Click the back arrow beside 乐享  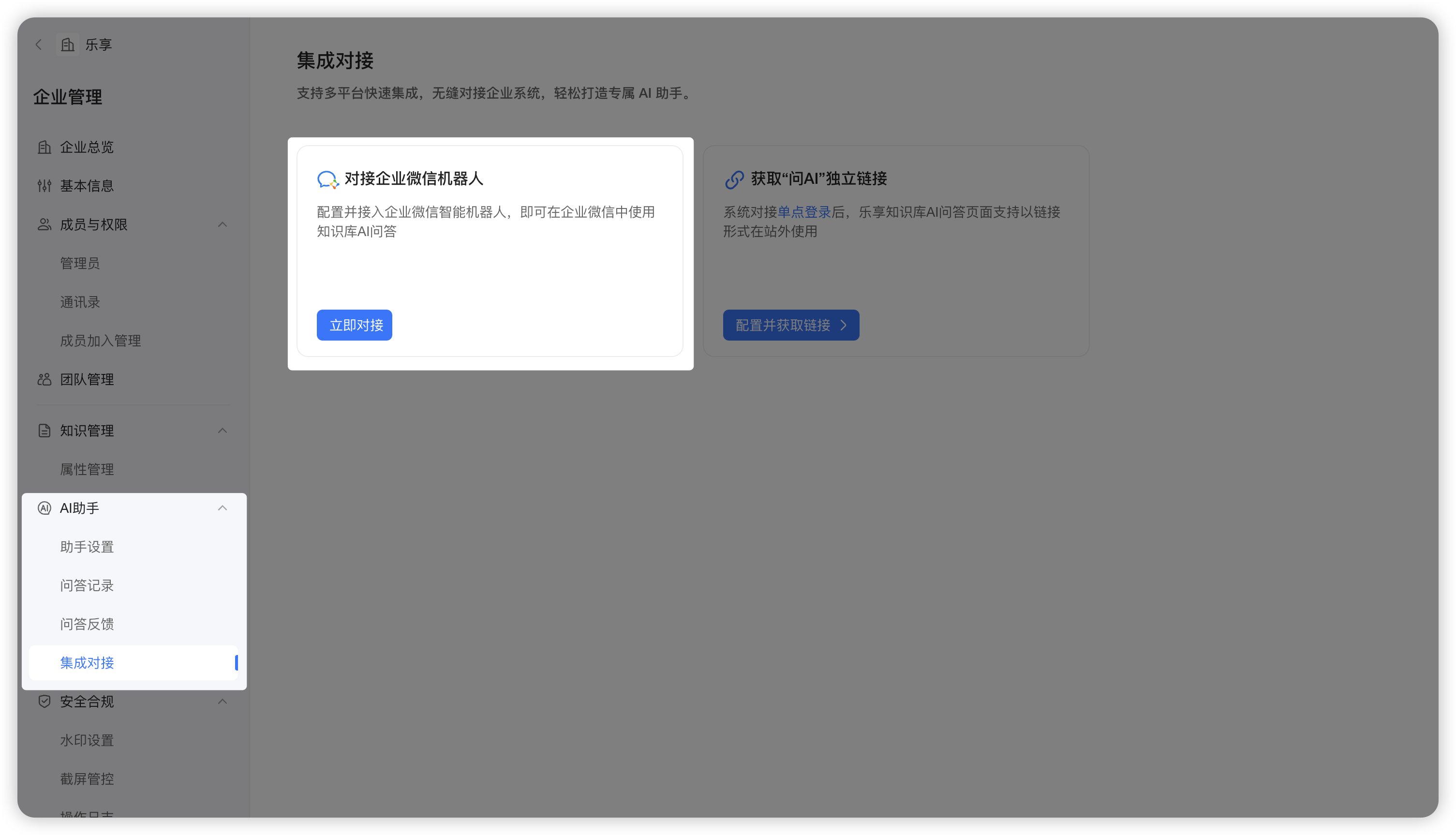pos(39,45)
